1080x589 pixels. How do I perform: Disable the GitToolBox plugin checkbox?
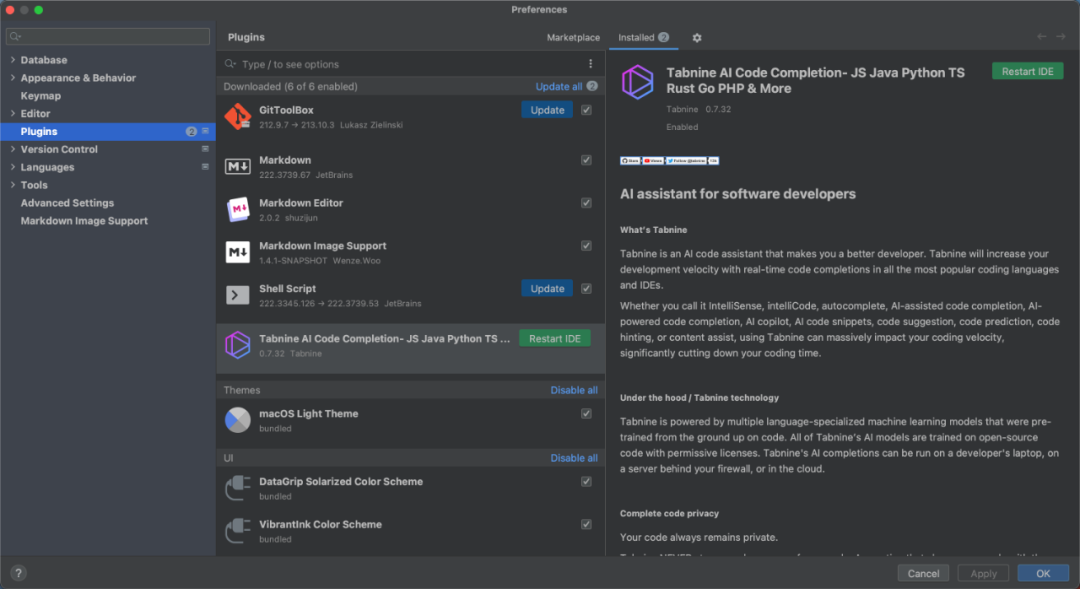[x=586, y=110]
